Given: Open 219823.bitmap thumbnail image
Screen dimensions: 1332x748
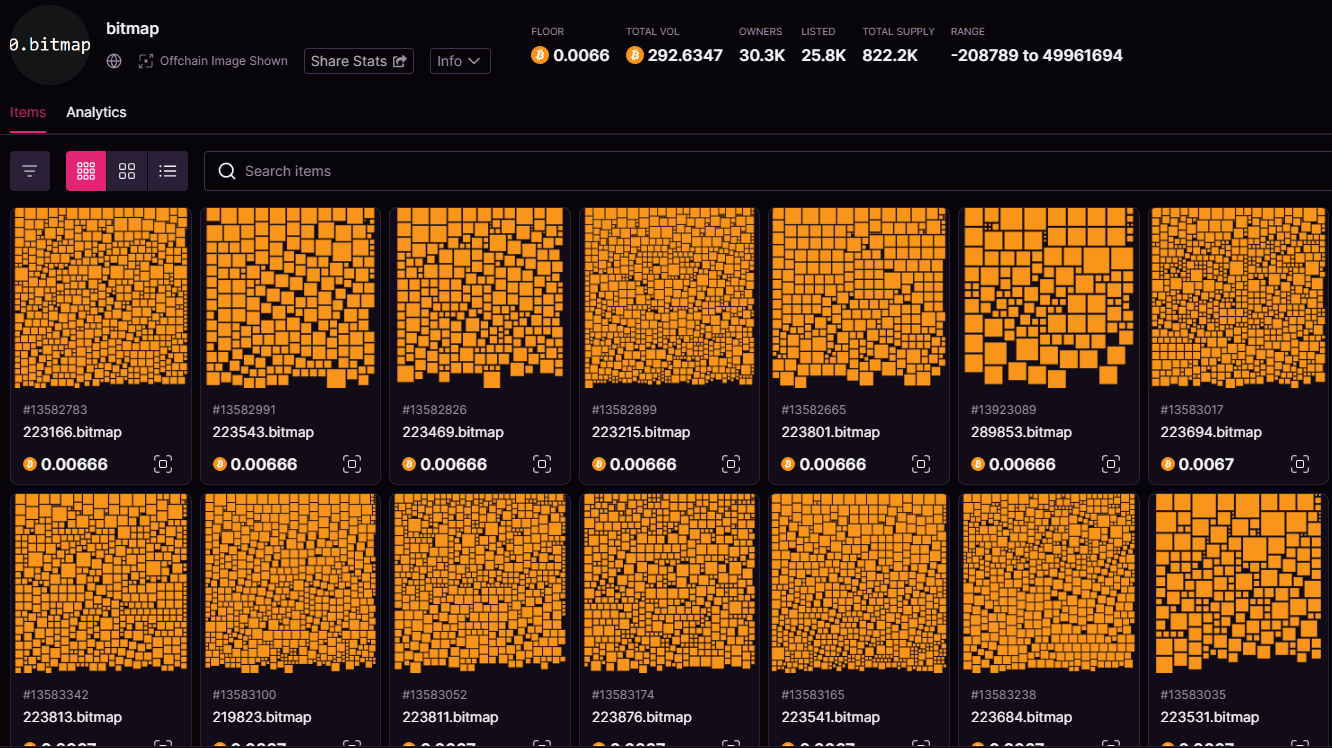Looking at the screenshot, I should 291,583.
